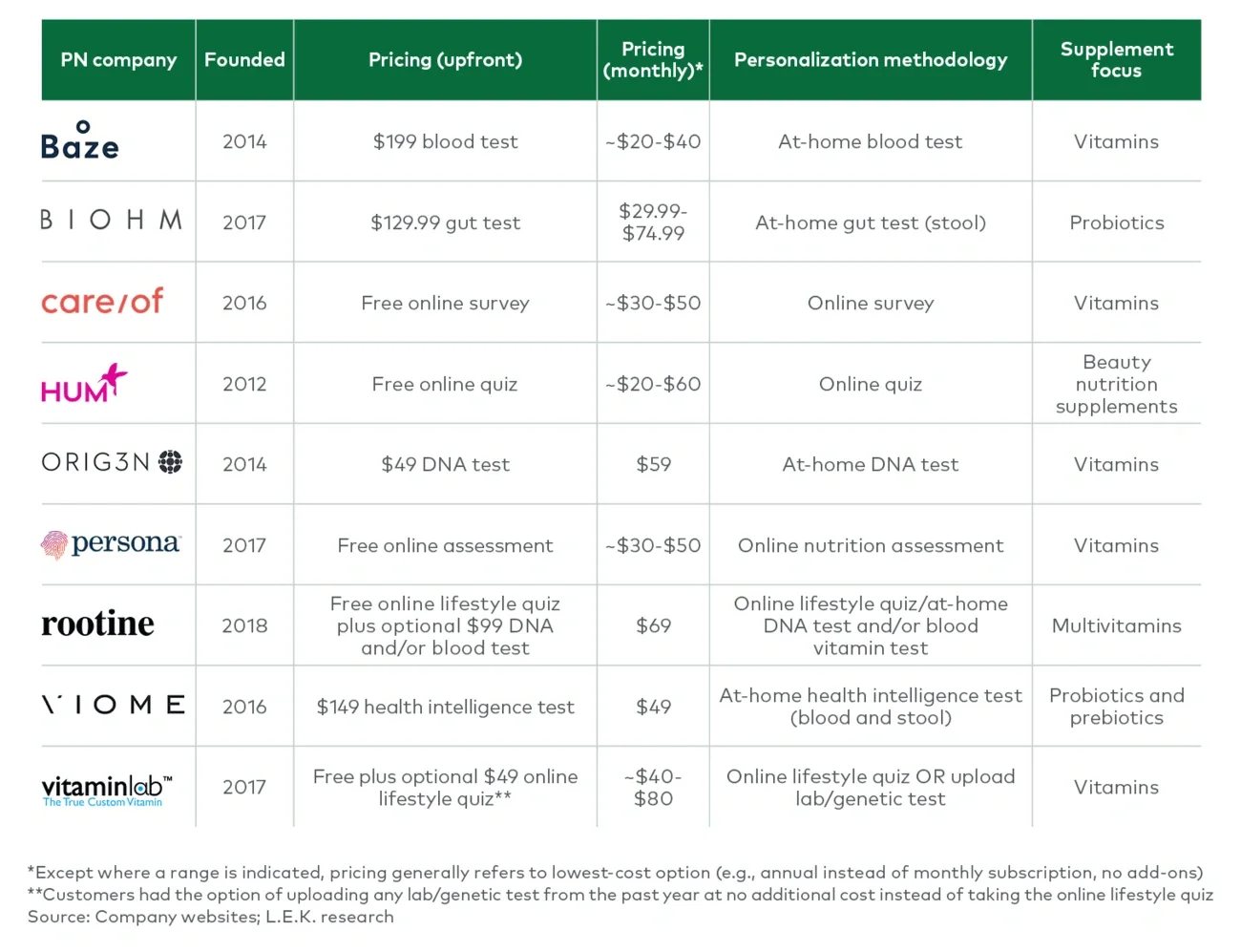Select the BIOHM logo
Image resolution: width=1241 pixels, height=952 pixels.
click(x=112, y=221)
